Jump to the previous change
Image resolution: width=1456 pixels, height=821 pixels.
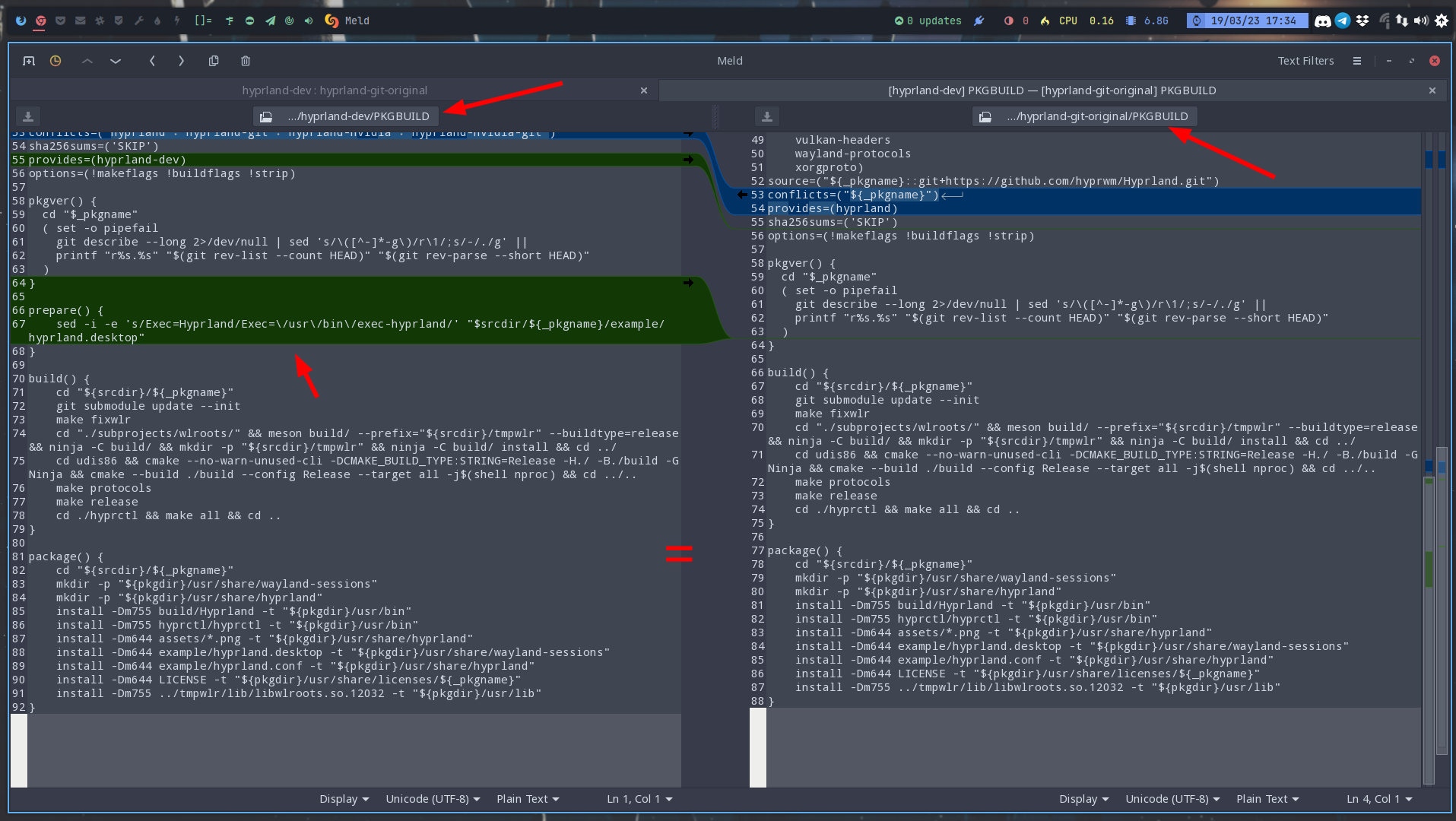click(87, 61)
